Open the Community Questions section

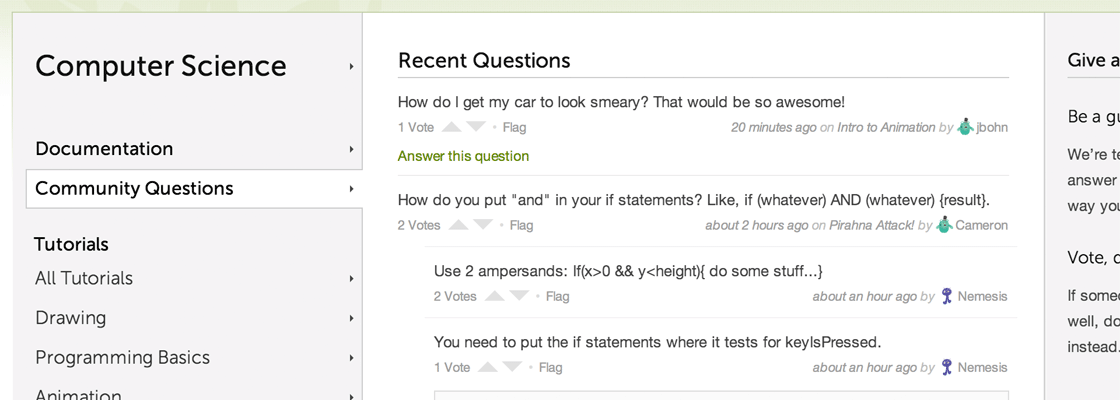coord(194,189)
